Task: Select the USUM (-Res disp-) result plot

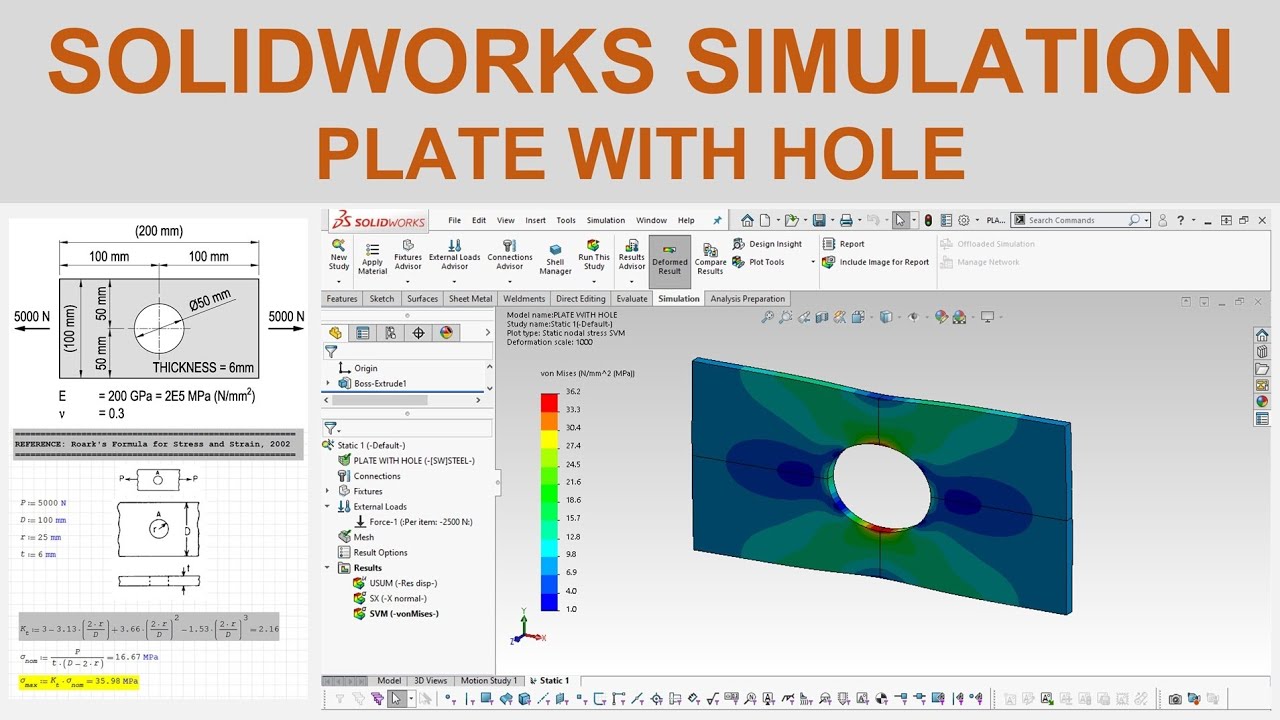Action: pos(395,583)
